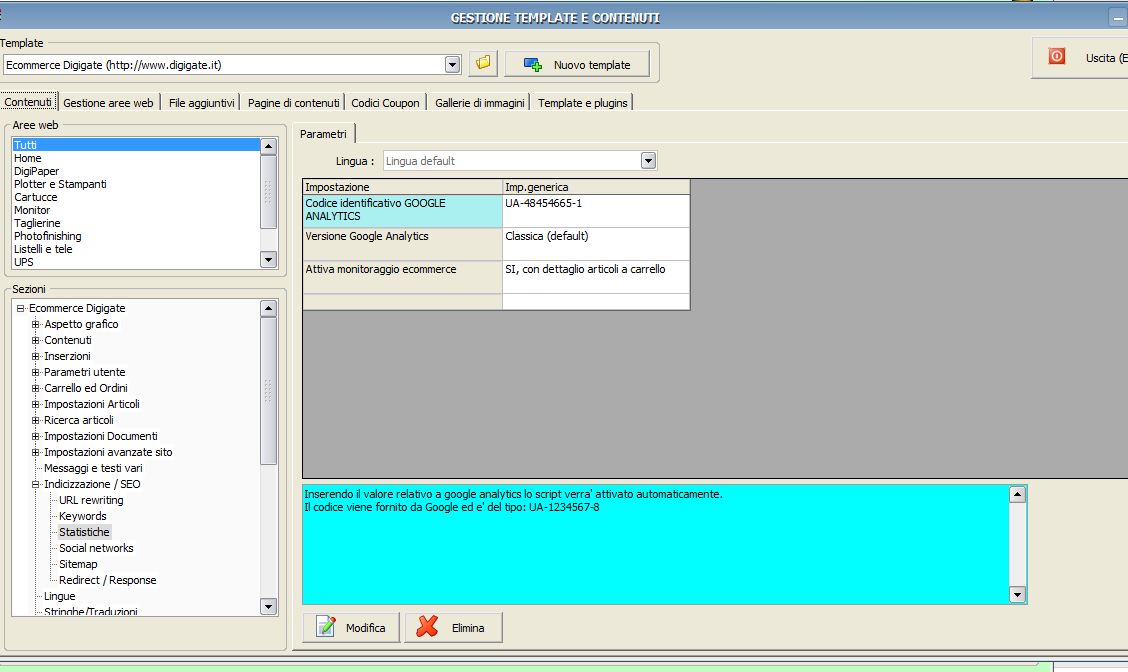Click the red Uscita exit icon

(1056, 57)
